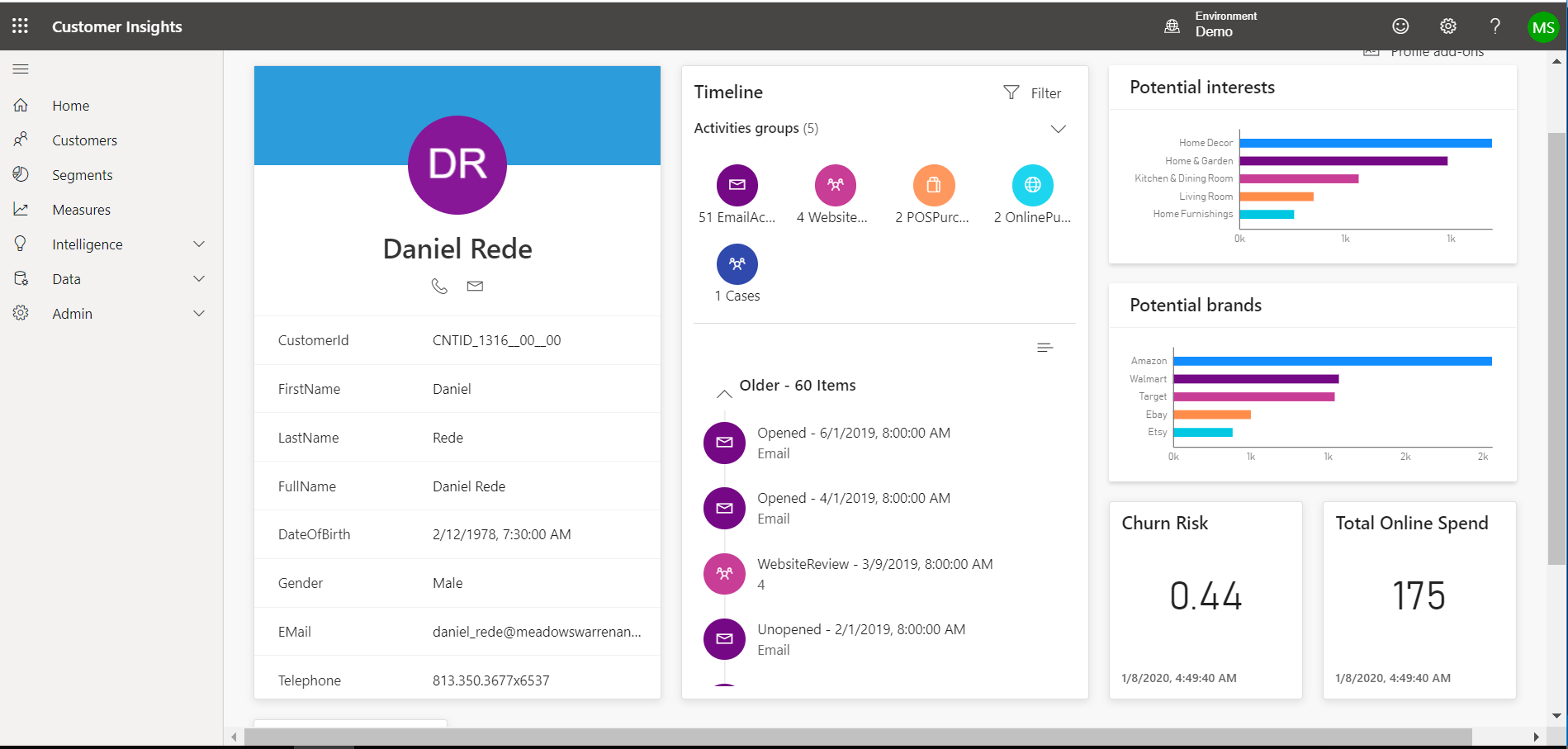Click the phone icon under Daniel Rede
The width and height of the screenshot is (1568, 749).
click(x=439, y=287)
